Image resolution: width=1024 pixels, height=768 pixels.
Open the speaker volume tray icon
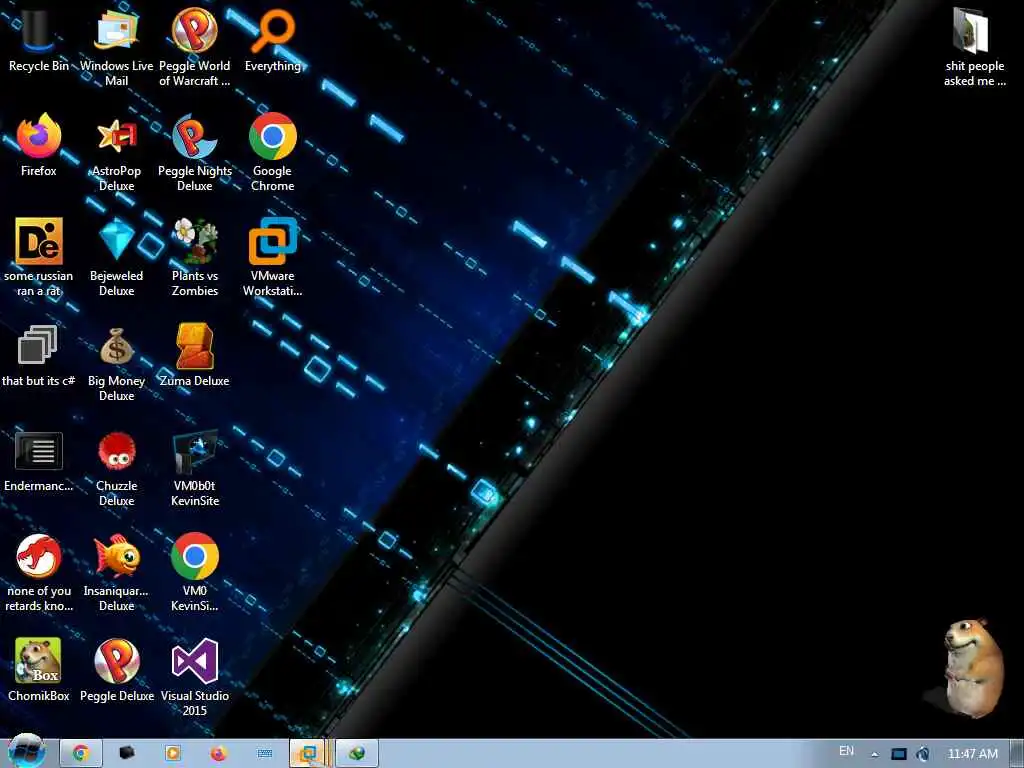pyautogui.click(x=922, y=754)
